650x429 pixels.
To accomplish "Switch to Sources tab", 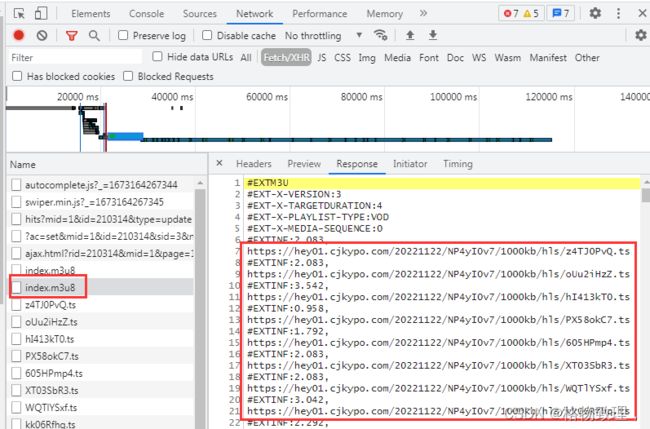I will pos(200,14).
